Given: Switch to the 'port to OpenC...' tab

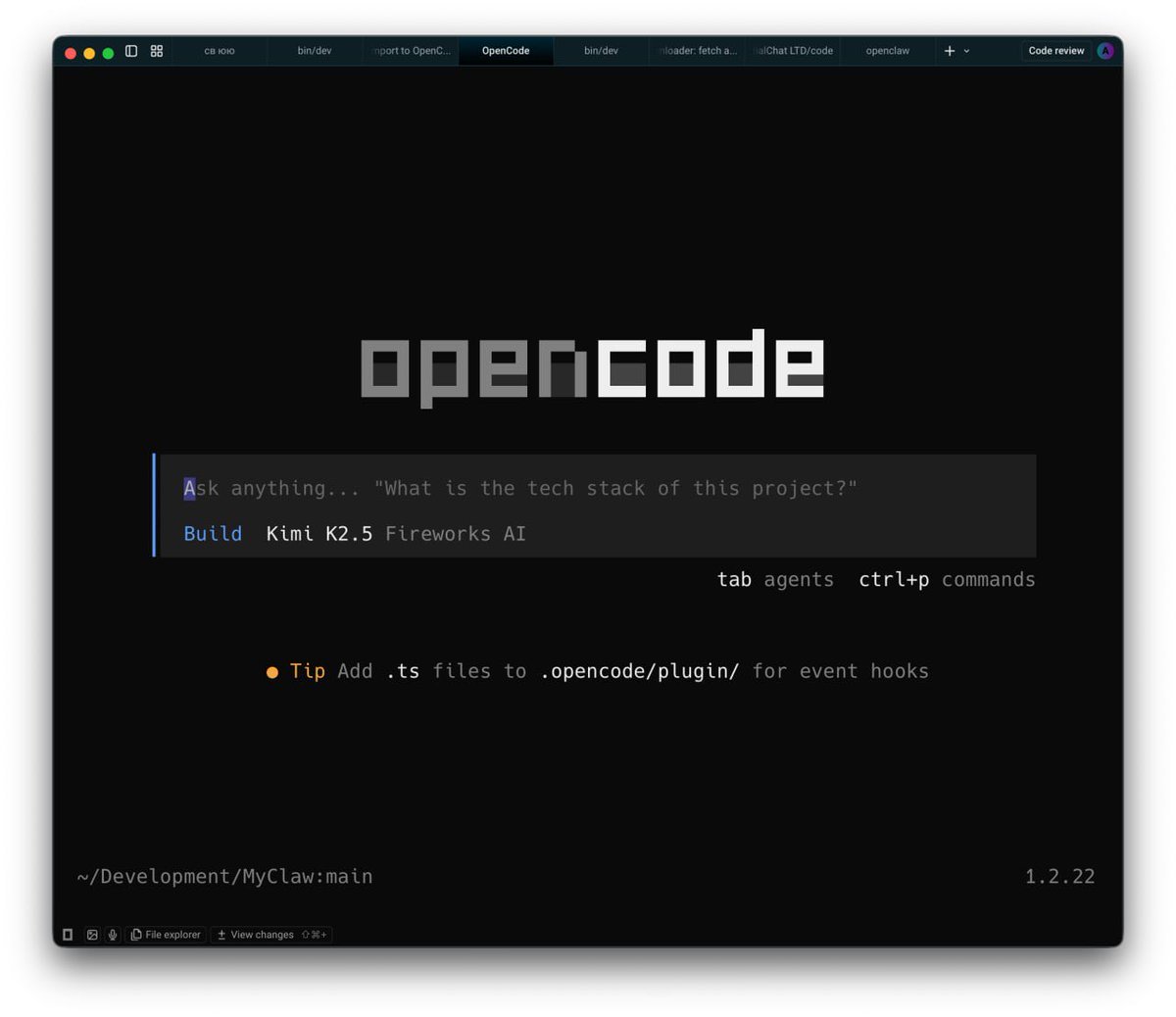Looking at the screenshot, I should click(x=411, y=51).
